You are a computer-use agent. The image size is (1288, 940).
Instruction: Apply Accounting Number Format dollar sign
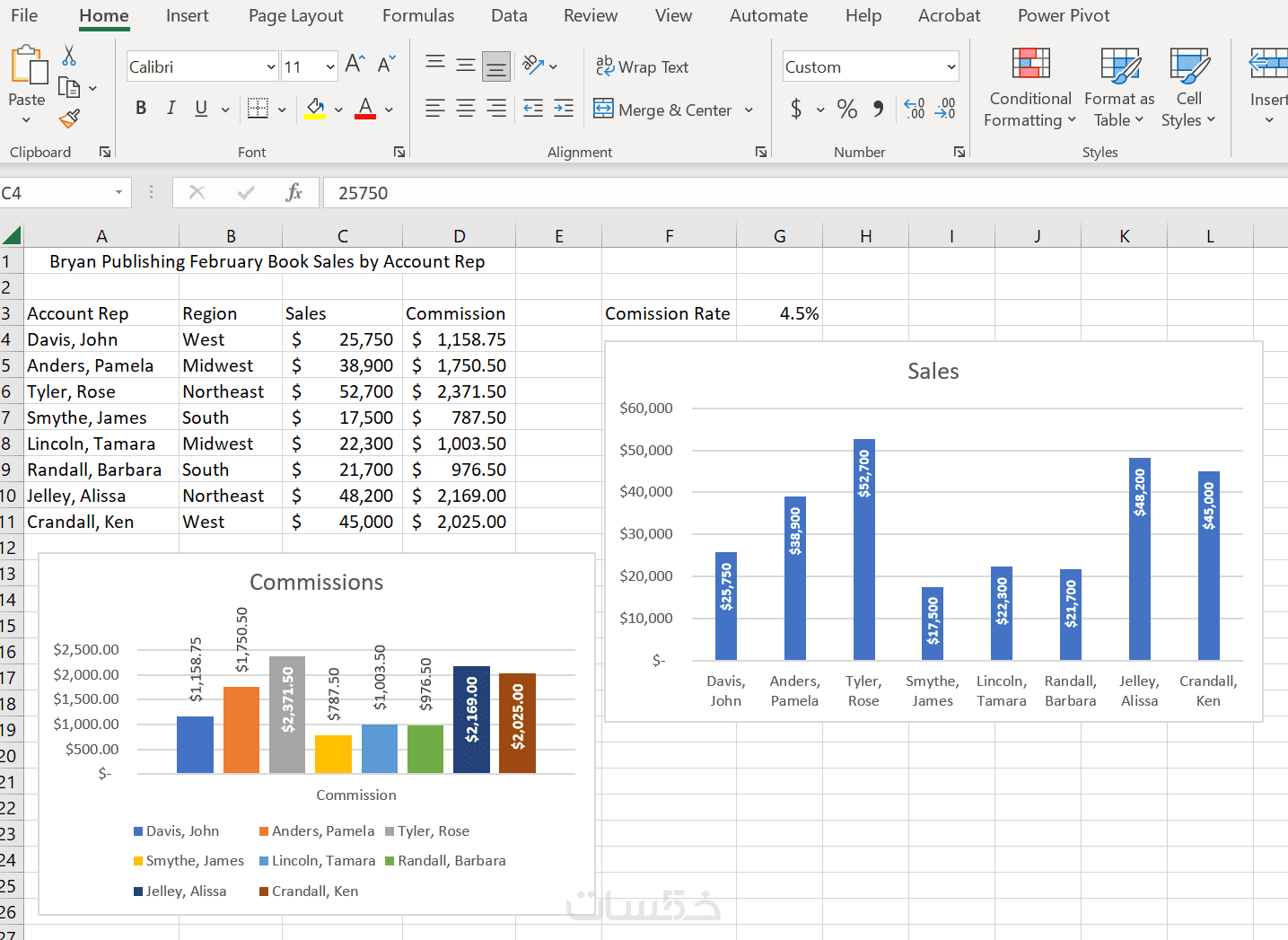pyautogui.click(x=796, y=109)
